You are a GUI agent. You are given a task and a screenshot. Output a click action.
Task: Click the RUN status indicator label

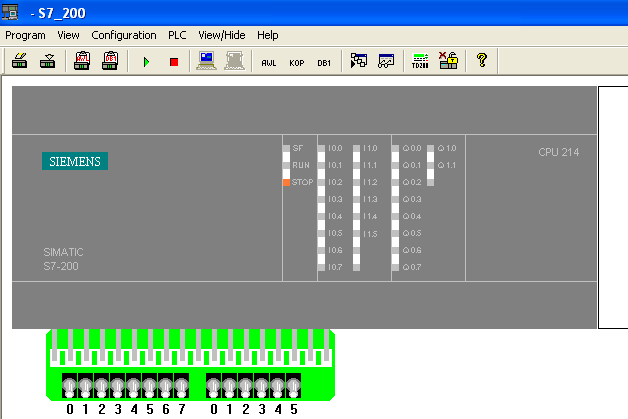[301, 165]
